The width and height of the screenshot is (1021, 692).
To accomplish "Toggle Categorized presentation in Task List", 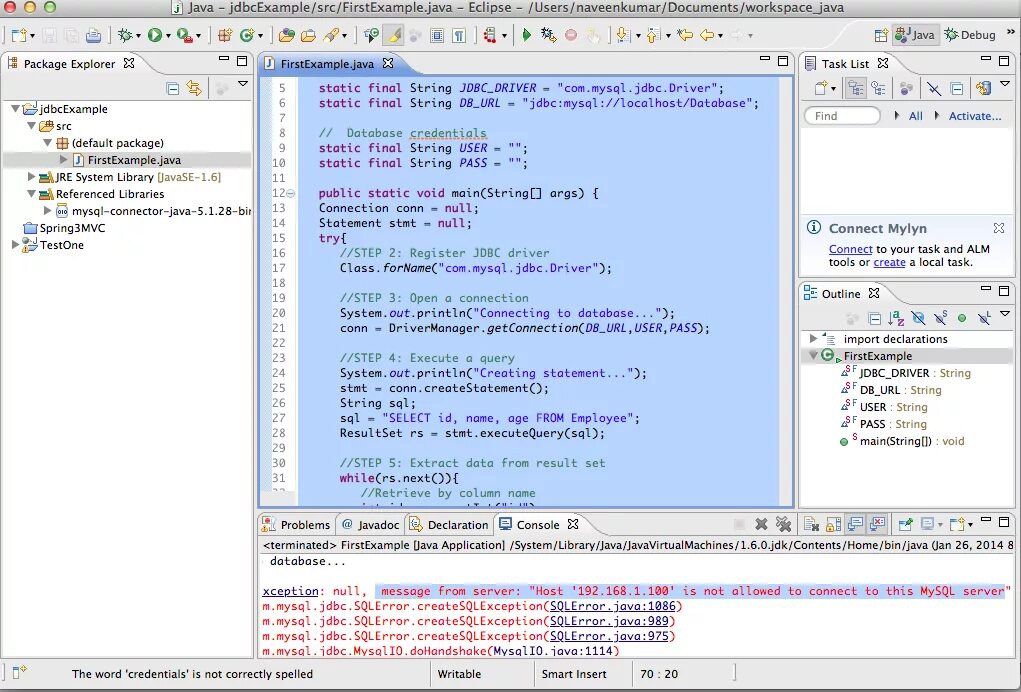I will click(856, 89).
